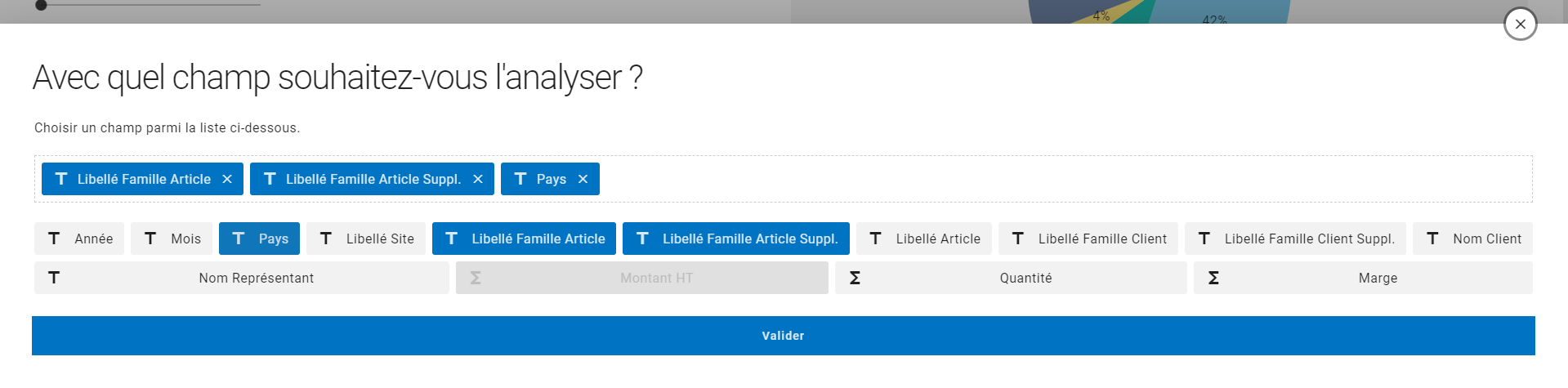The image size is (1568, 388).
Task: Click the slider handle at top left
Action: [41, 5]
